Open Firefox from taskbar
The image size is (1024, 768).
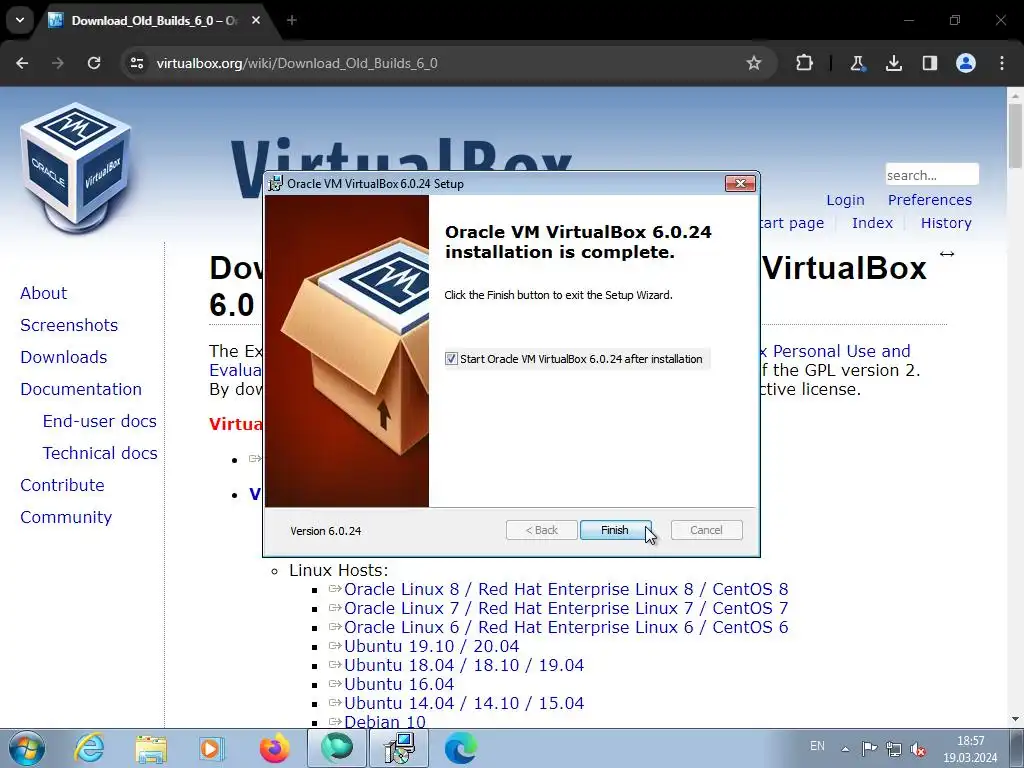tap(274, 748)
